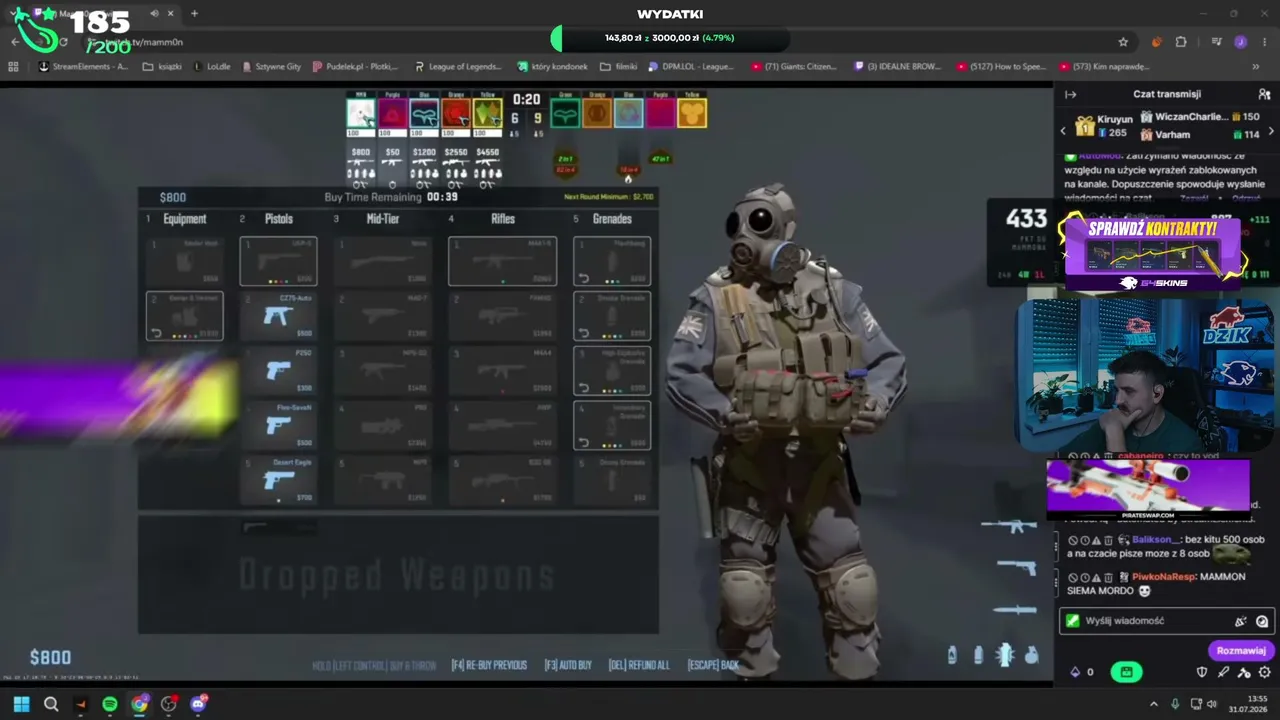Image resolution: width=1280 pixels, height=720 pixels.
Task: Open the Sztywne Gity bookmark
Action: pyautogui.click(x=271, y=67)
